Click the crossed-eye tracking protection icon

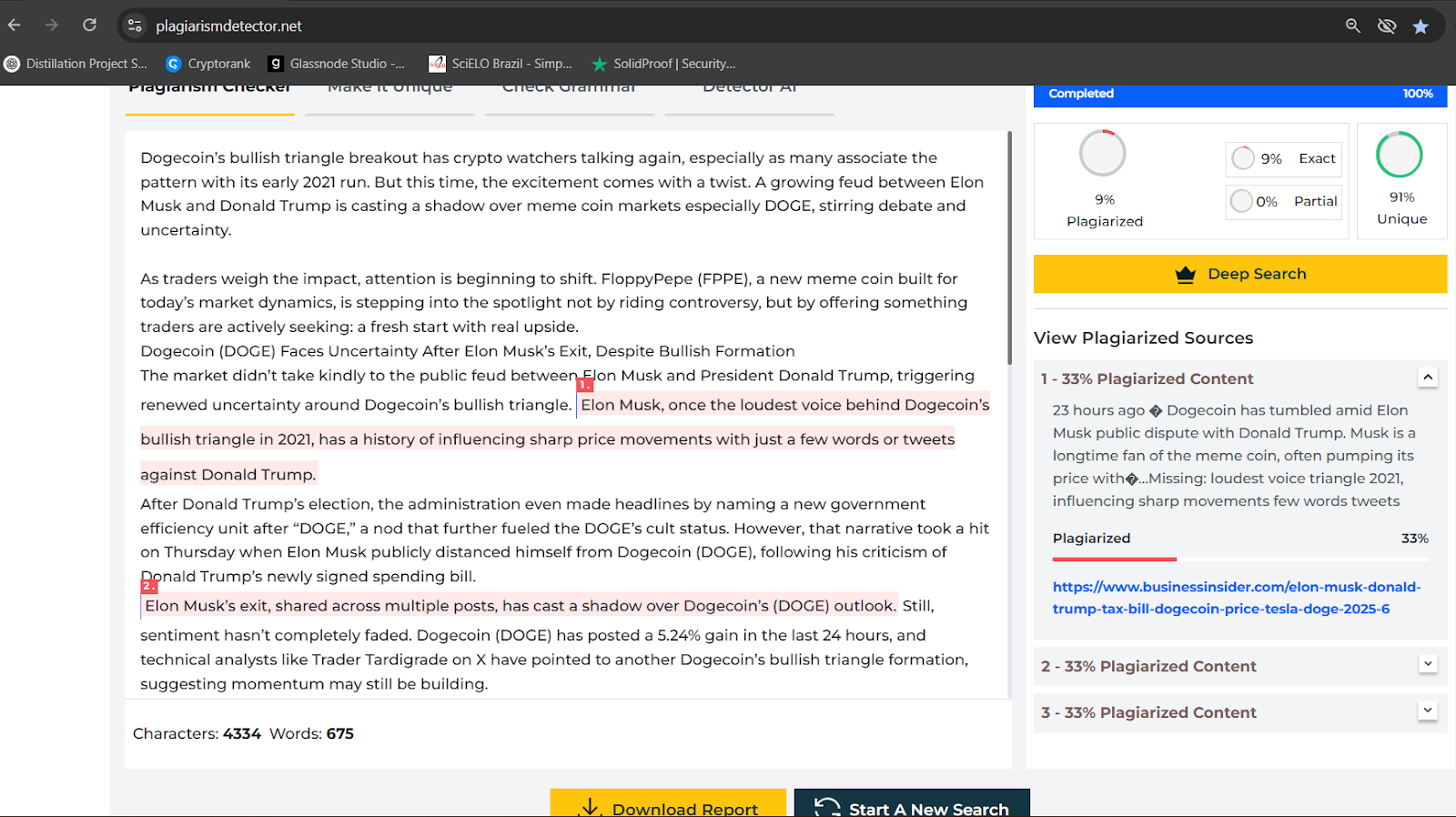pyautogui.click(x=1387, y=25)
